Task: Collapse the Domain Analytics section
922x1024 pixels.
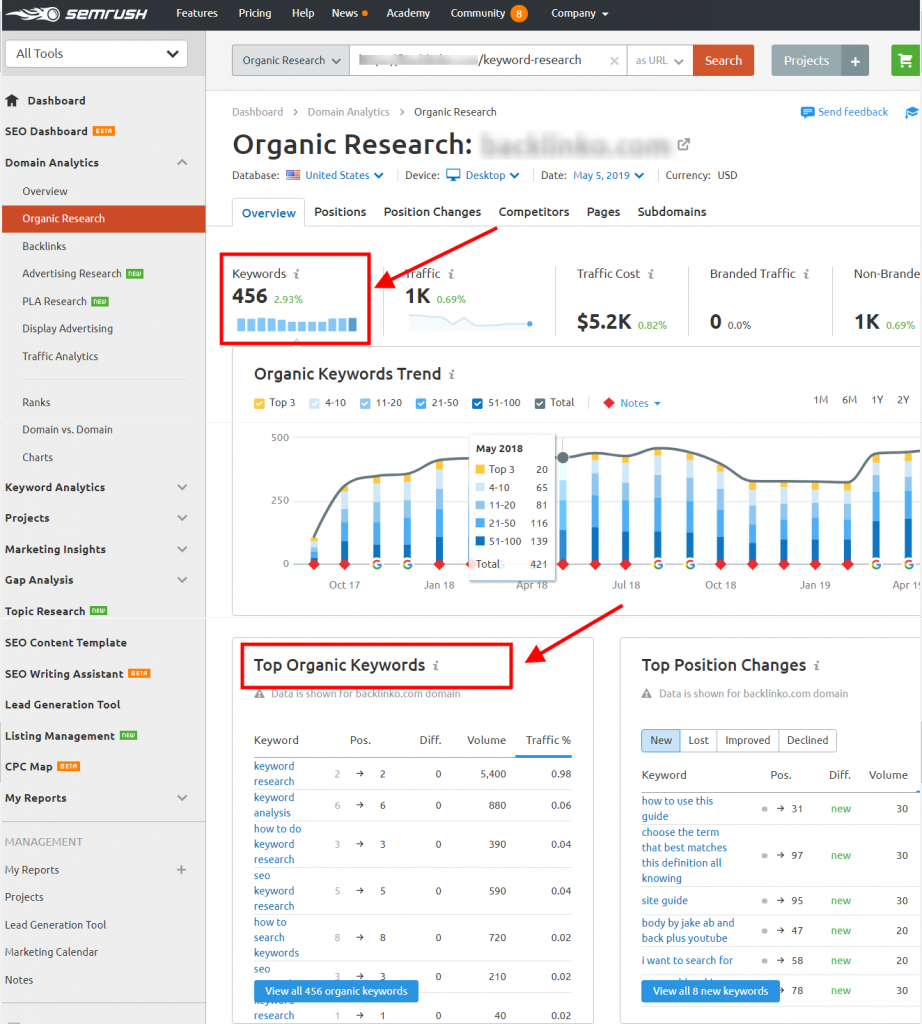Action: click(182, 163)
